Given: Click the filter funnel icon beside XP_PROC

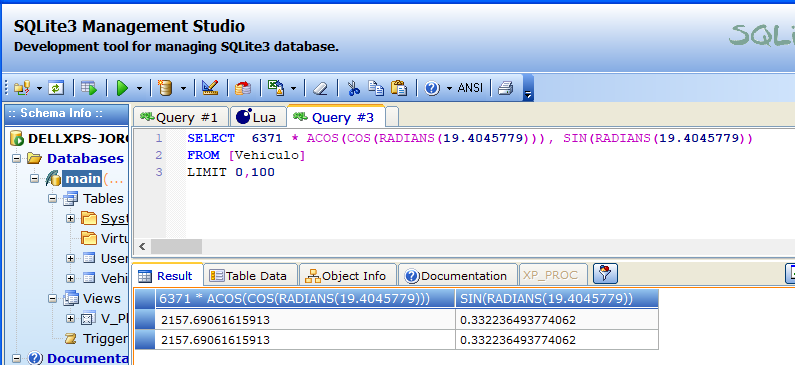Looking at the screenshot, I should pos(605,274).
